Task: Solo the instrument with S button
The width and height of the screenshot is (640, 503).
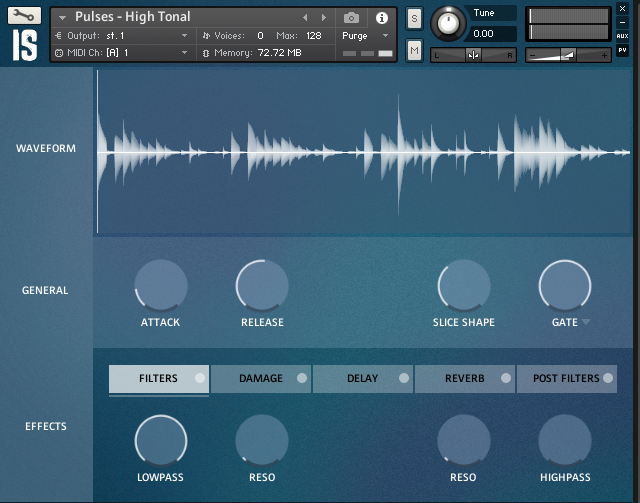Action: coord(414,18)
